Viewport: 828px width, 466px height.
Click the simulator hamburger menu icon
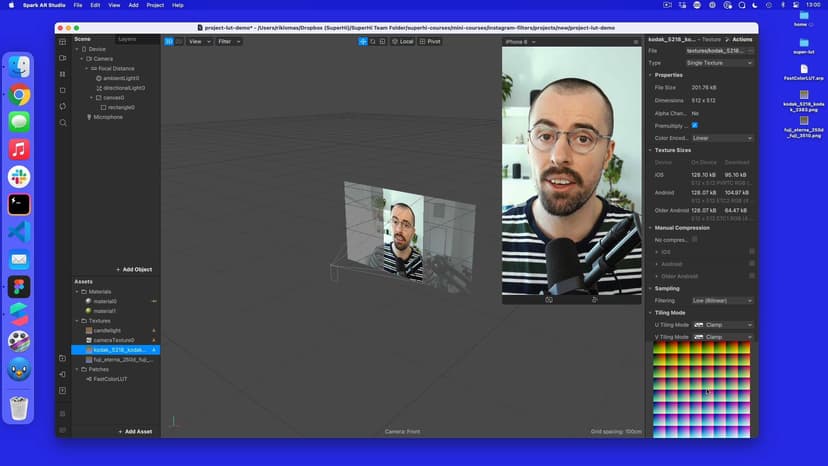coord(636,42)
